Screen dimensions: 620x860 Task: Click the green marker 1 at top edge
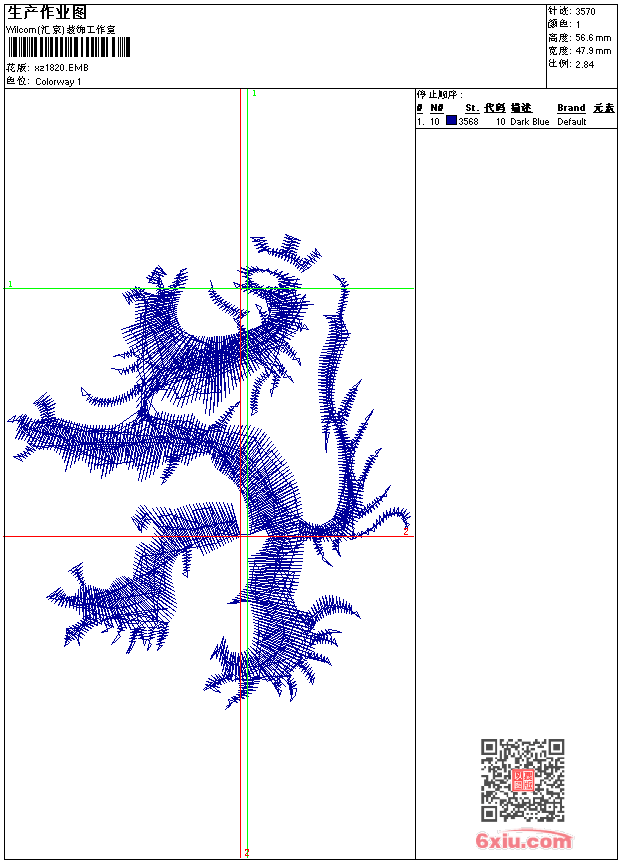point(254,93)
